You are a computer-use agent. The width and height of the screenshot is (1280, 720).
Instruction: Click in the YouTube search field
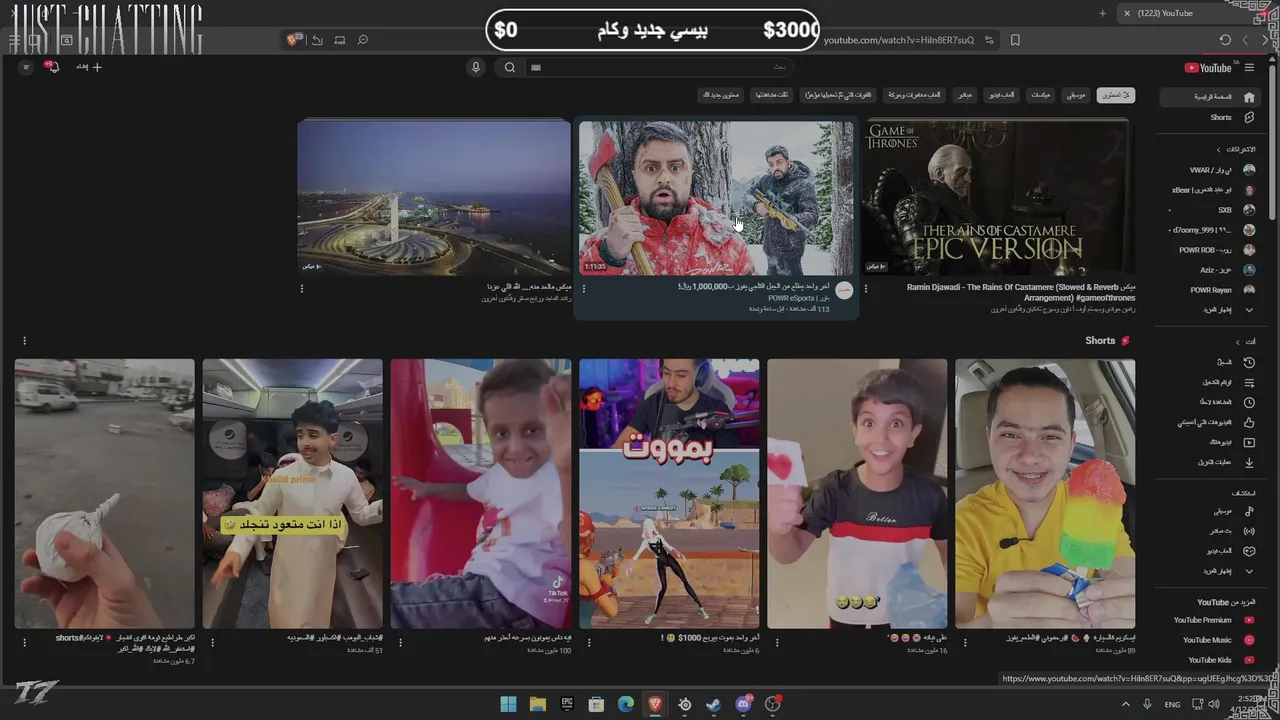coord(660,67)
